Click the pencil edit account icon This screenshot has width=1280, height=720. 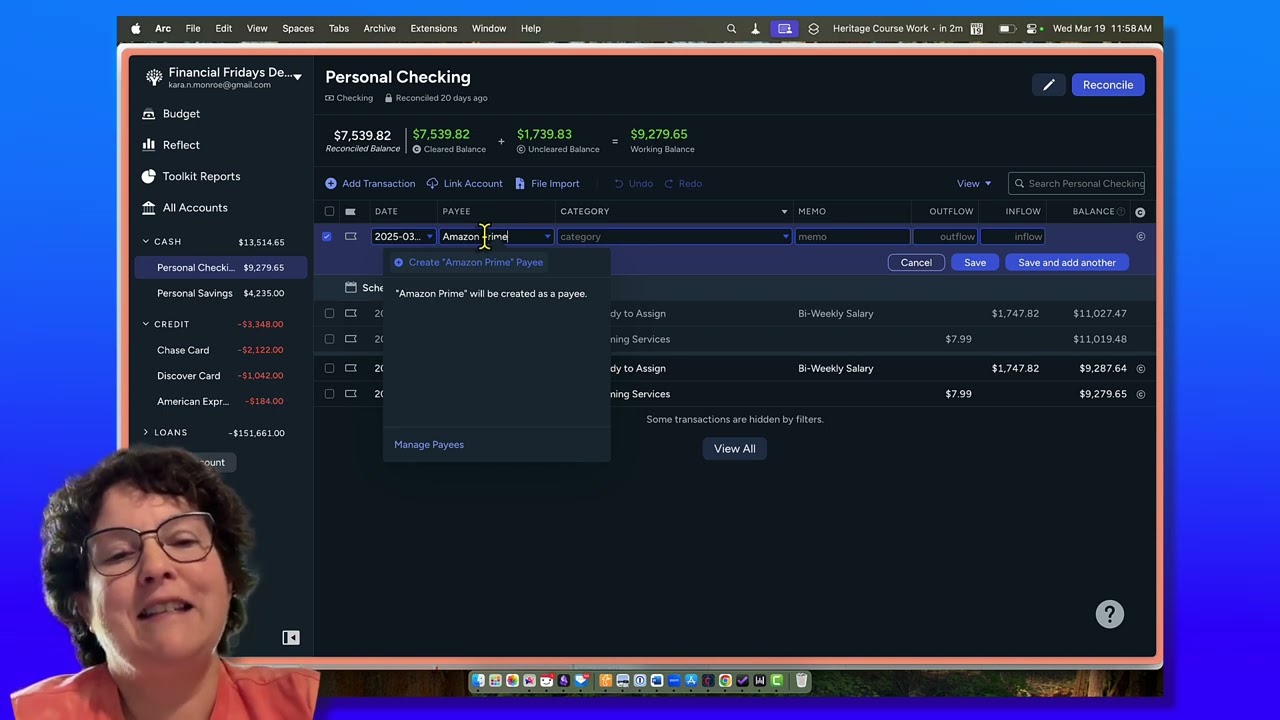(x=1048, y=85)
